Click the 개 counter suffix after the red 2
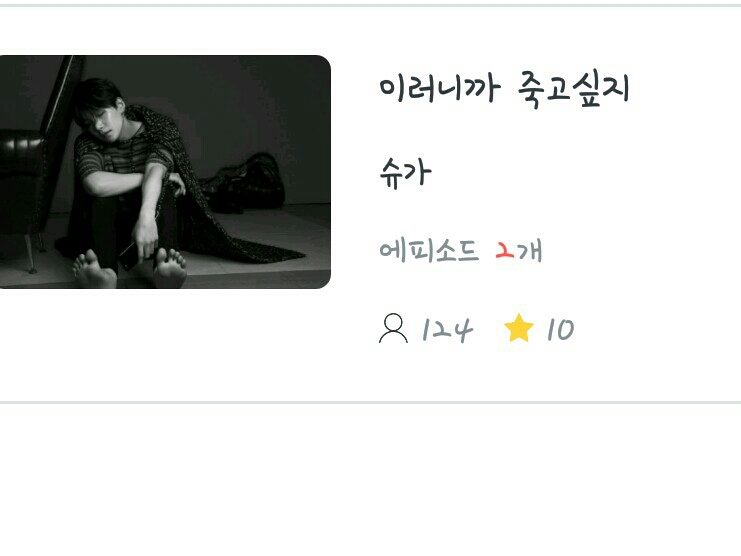The image size is (741, 556). point(529,251)
